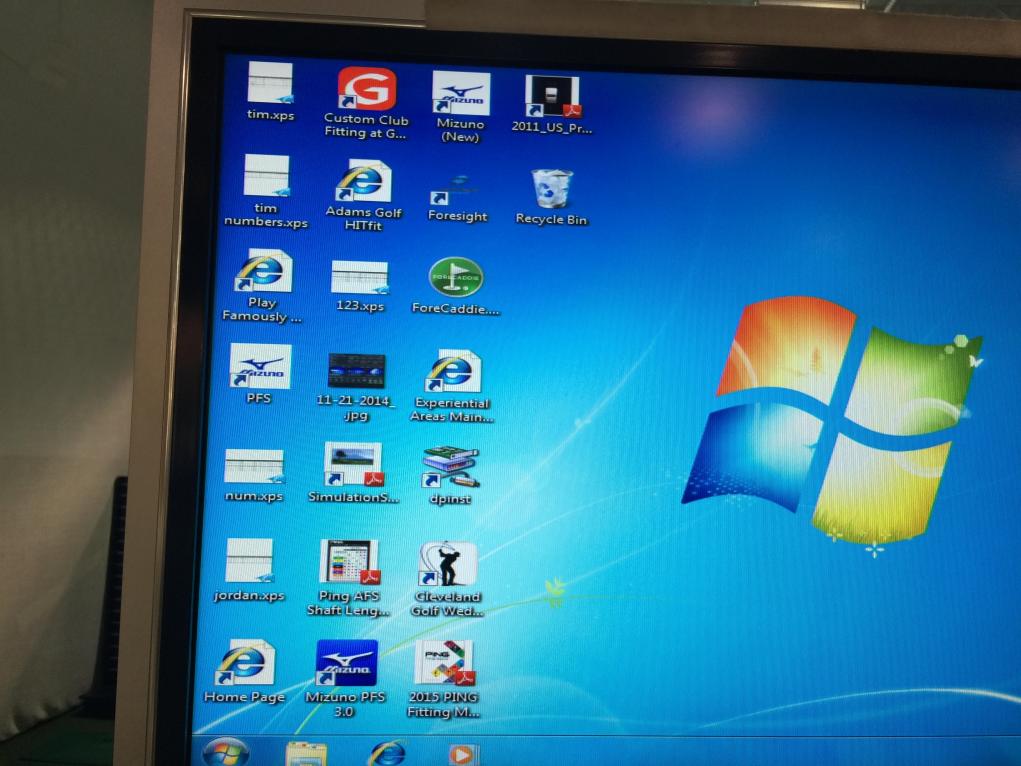Select Ping AFS Shaft Length PDF
The image size is (1021, 766).
tap(350, 561)
